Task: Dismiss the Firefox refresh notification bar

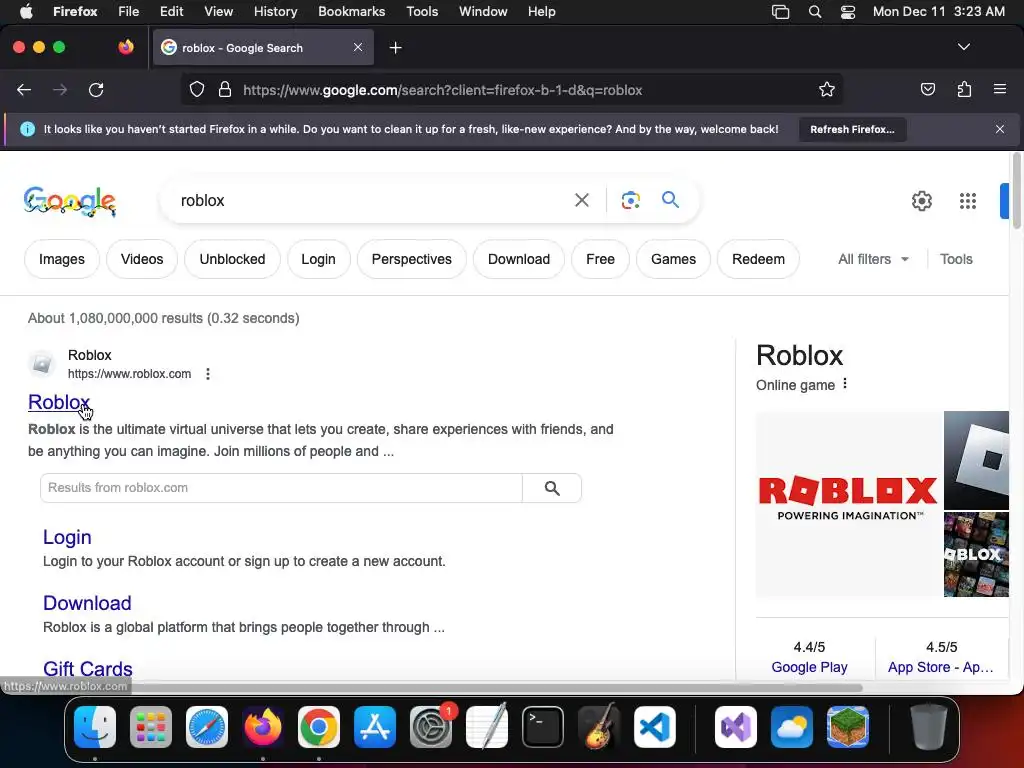Action: tap(999, 129)
